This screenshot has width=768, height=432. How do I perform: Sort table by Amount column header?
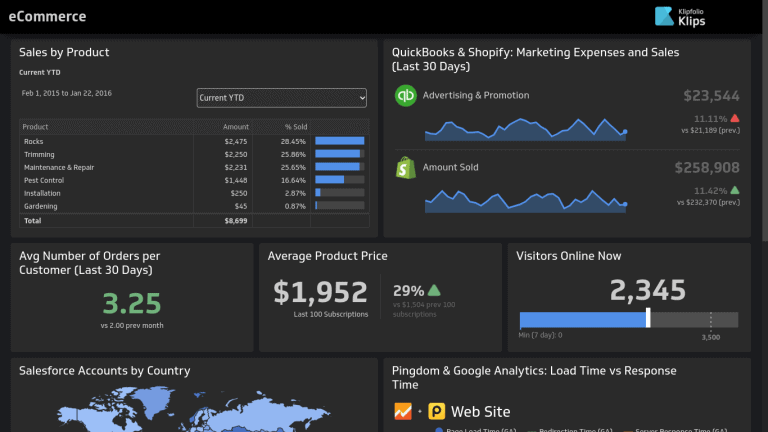pyautogui.click(x=235, y=127)
